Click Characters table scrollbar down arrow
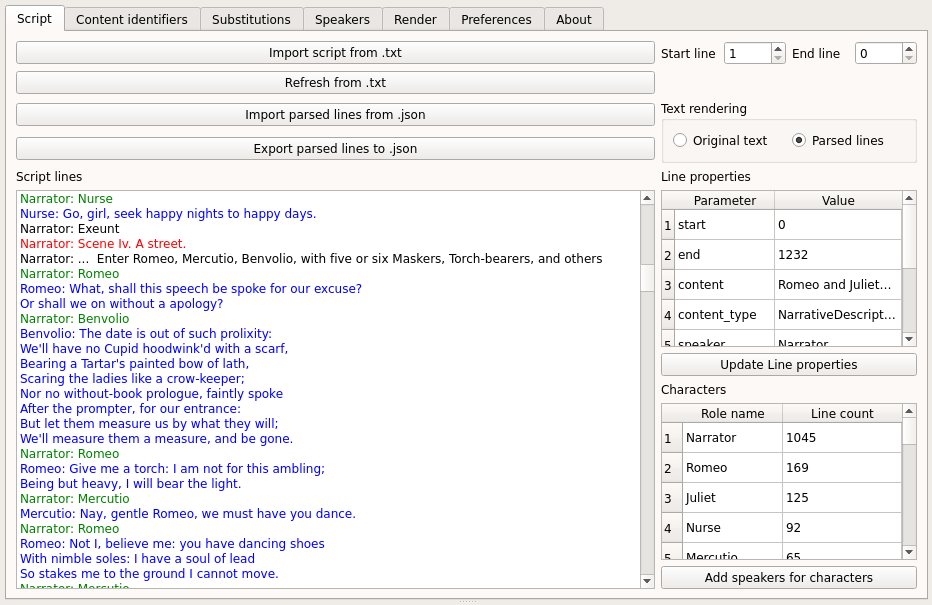932x605 pixels. click(909, 552)
